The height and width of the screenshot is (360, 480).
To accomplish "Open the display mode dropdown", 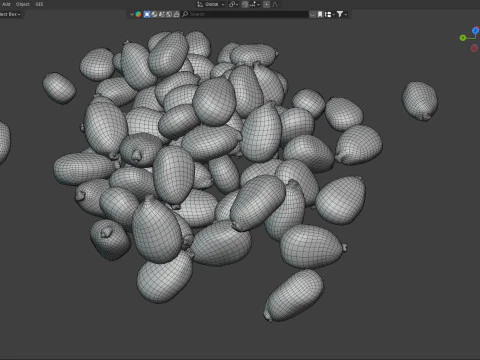I will click(330, 14).
